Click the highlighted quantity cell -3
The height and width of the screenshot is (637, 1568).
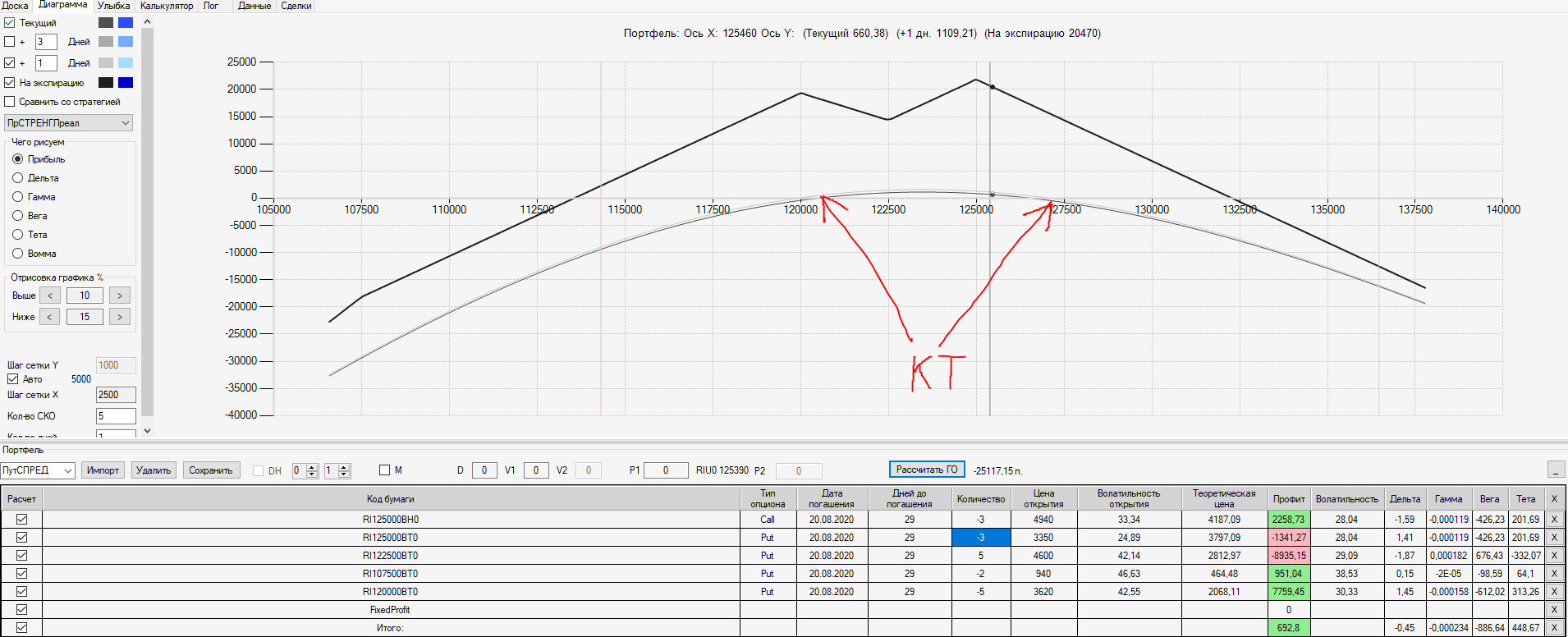(981, 537)
